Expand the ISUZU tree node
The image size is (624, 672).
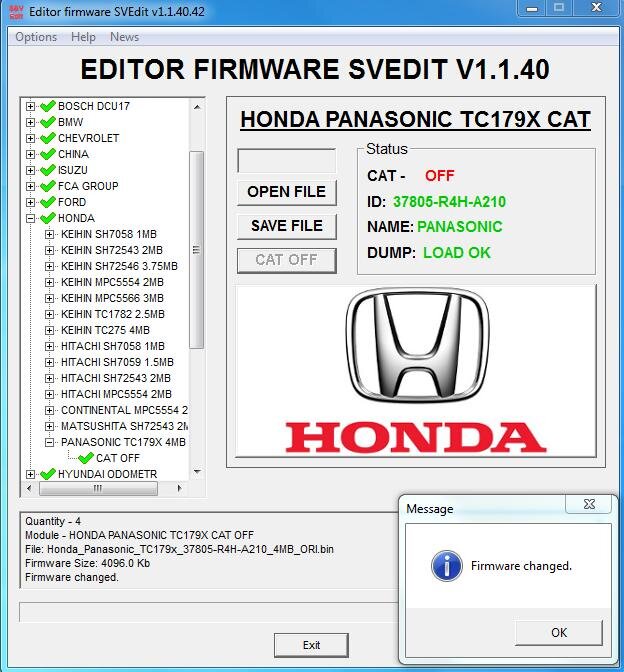click(30, 170)
